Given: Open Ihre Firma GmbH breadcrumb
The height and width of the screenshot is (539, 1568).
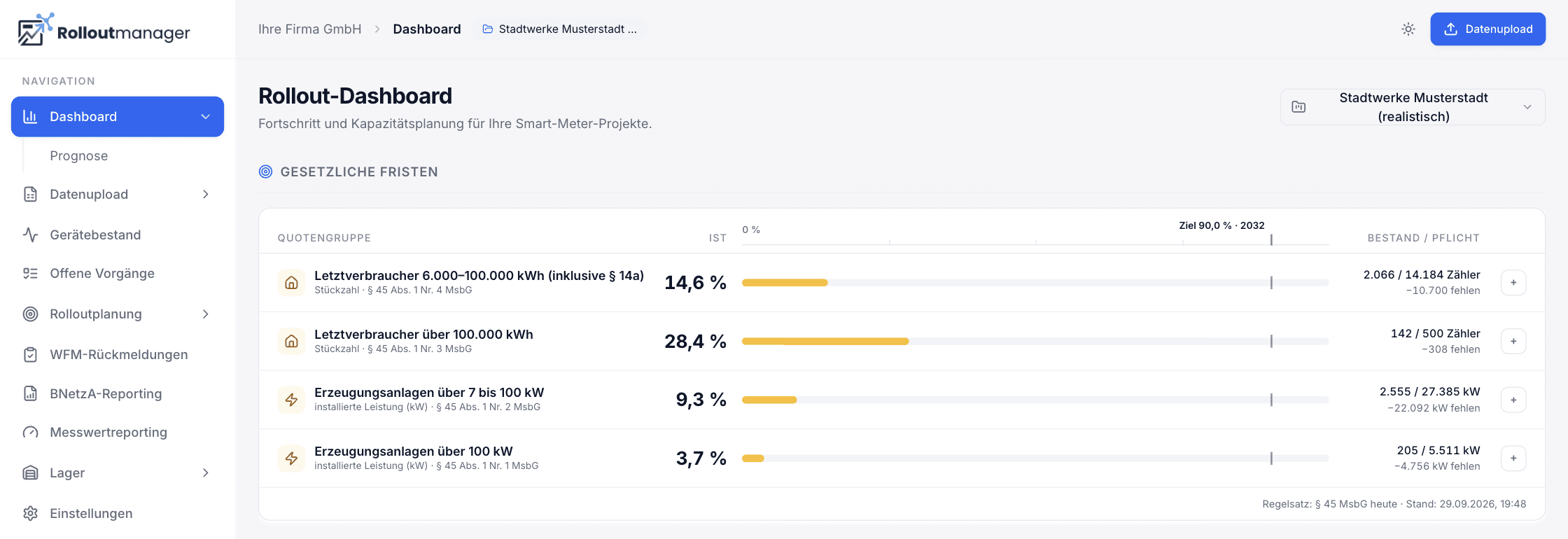Looking at the screenshot, I should [310, 29].
